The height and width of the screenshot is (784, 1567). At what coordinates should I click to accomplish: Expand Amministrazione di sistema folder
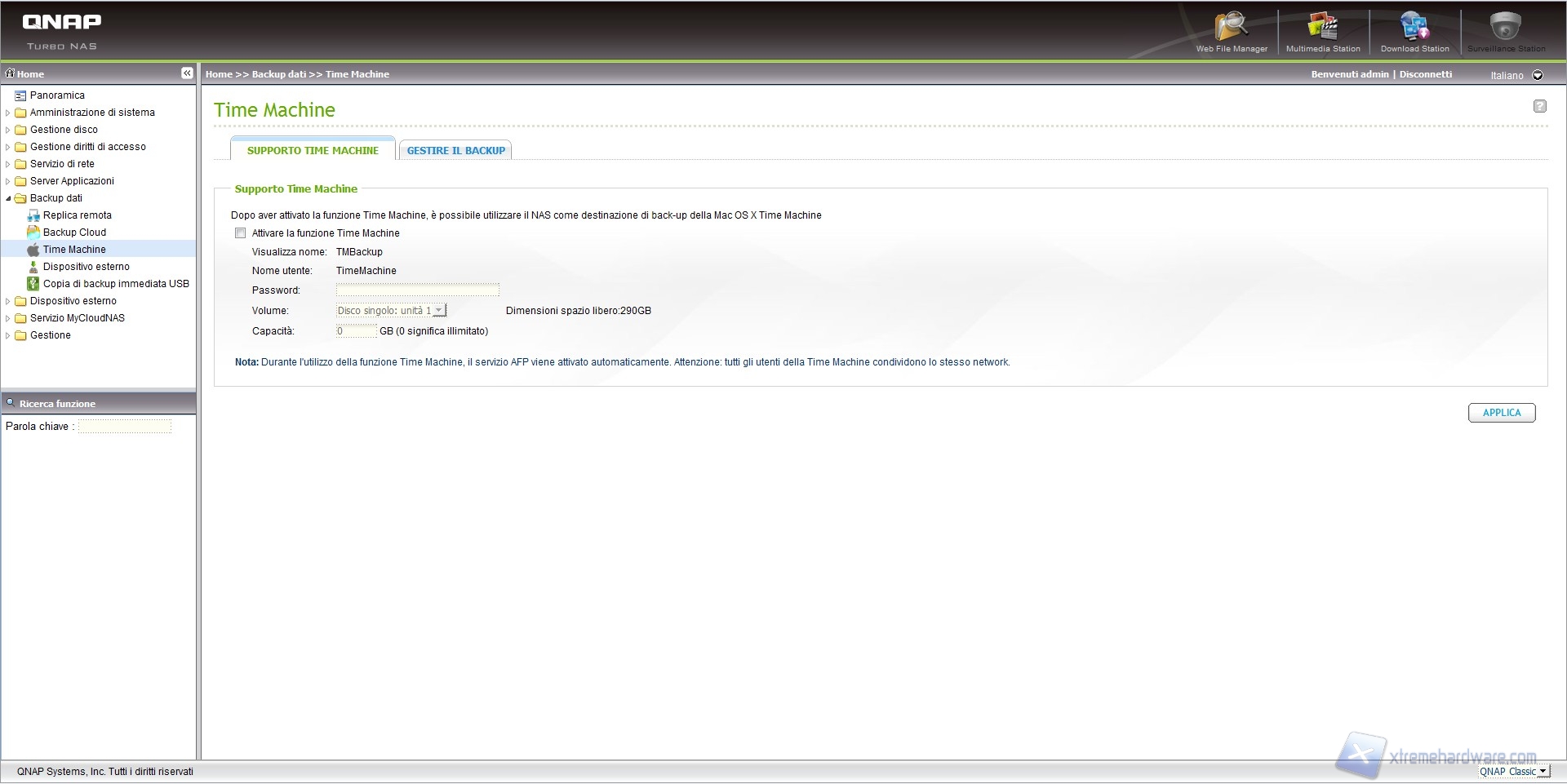[8, 113]
